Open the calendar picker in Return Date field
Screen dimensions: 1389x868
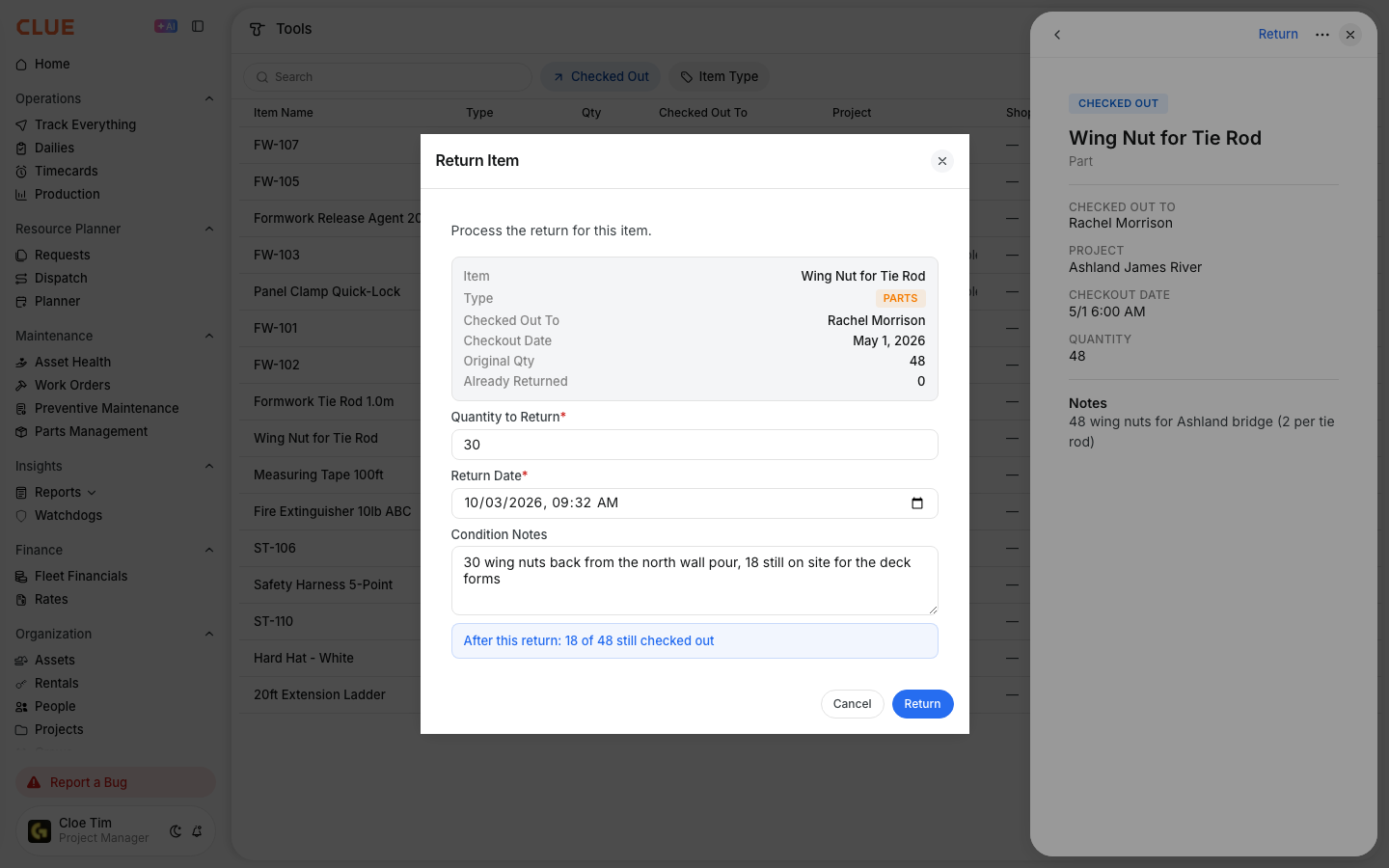[917, 503]
